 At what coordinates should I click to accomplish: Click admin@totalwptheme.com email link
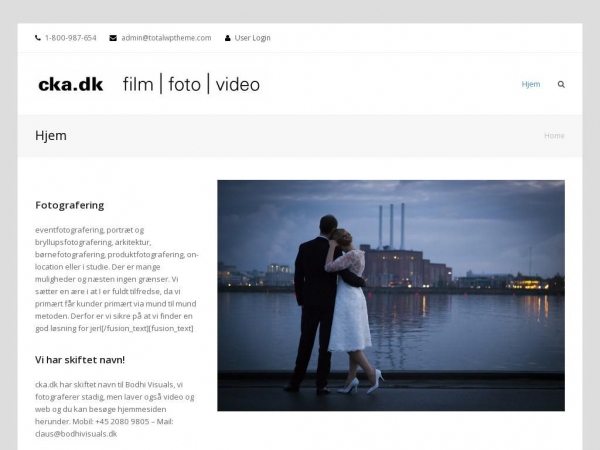166,38
